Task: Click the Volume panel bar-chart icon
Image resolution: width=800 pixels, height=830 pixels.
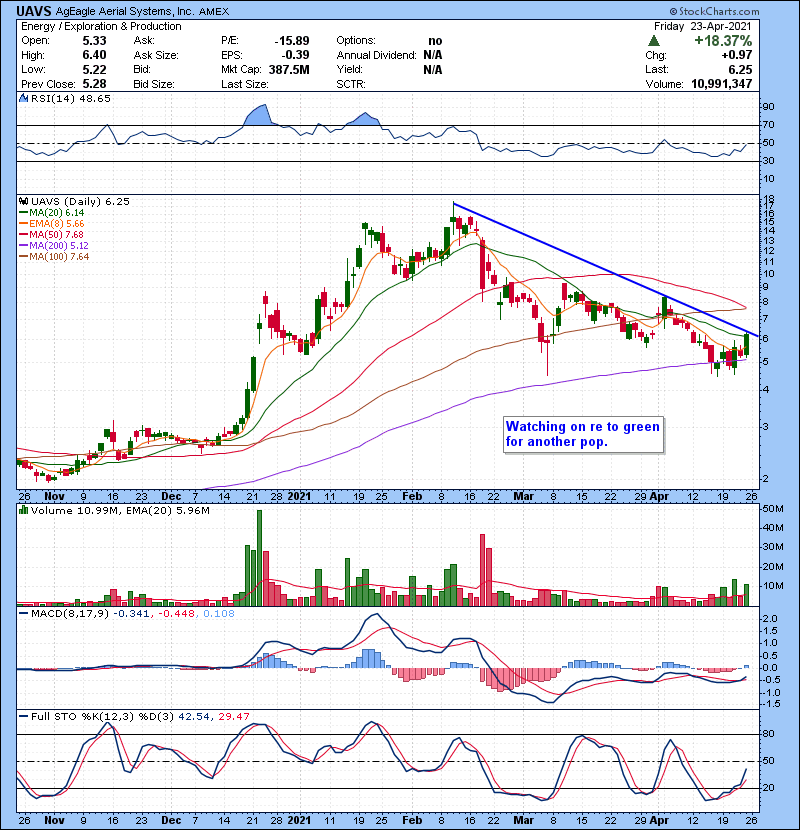Action: click(x=23, y=510)
